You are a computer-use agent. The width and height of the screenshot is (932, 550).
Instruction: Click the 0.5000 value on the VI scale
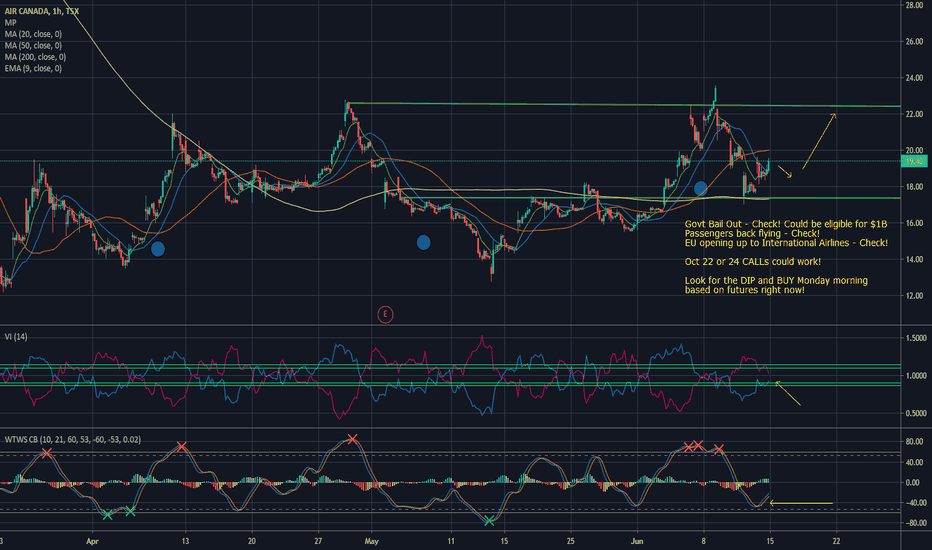[x=916, y=413]
